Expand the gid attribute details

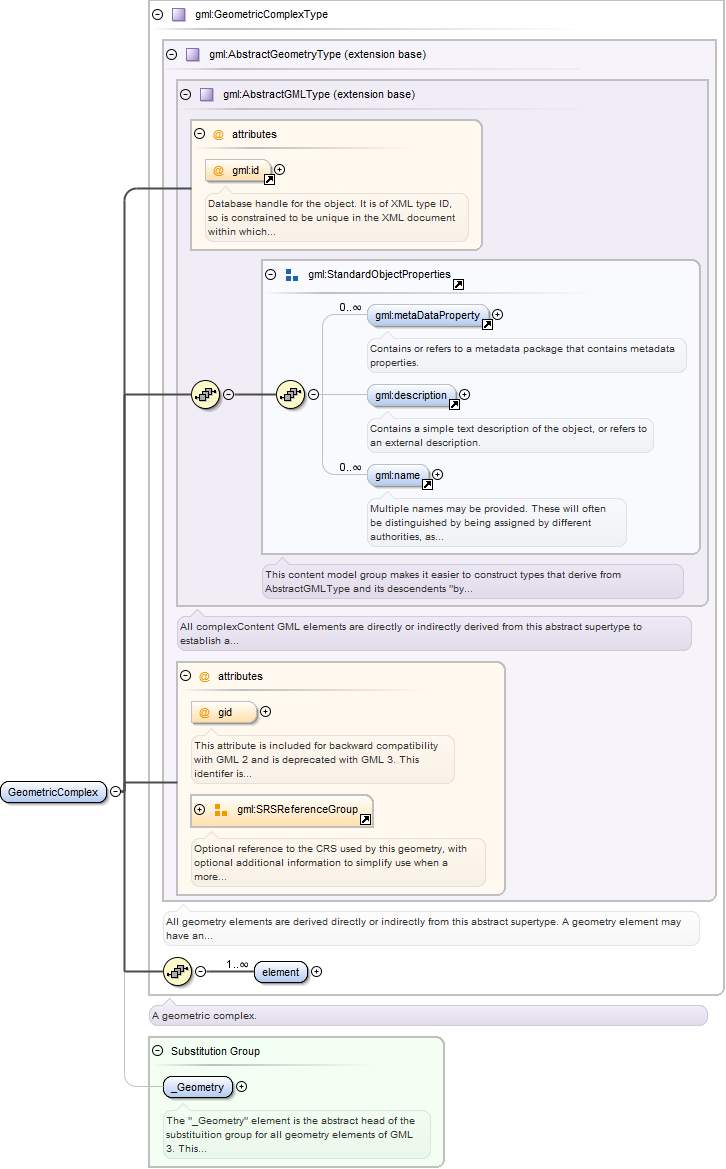265,712
